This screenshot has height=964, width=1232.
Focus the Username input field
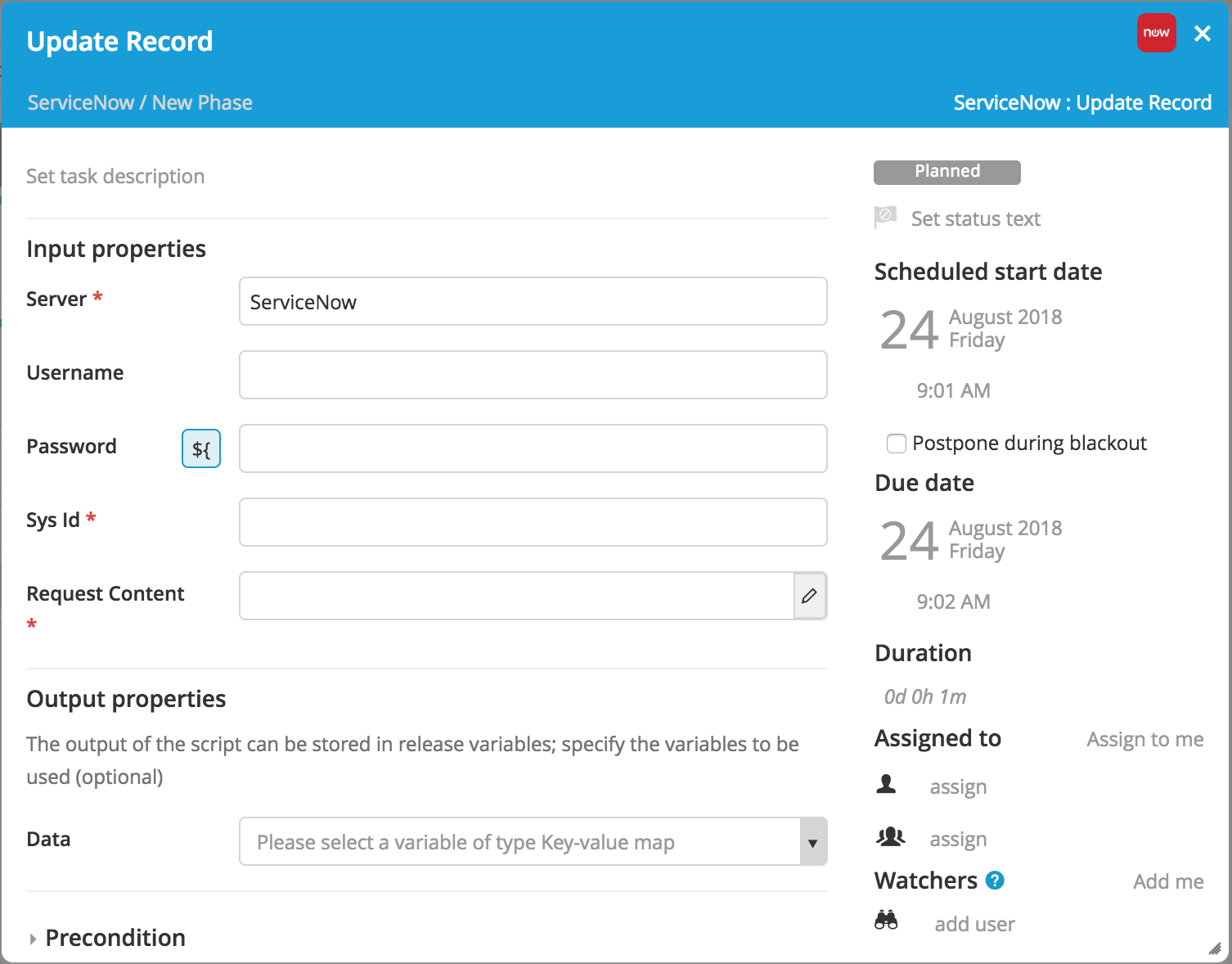click(533, 375)
